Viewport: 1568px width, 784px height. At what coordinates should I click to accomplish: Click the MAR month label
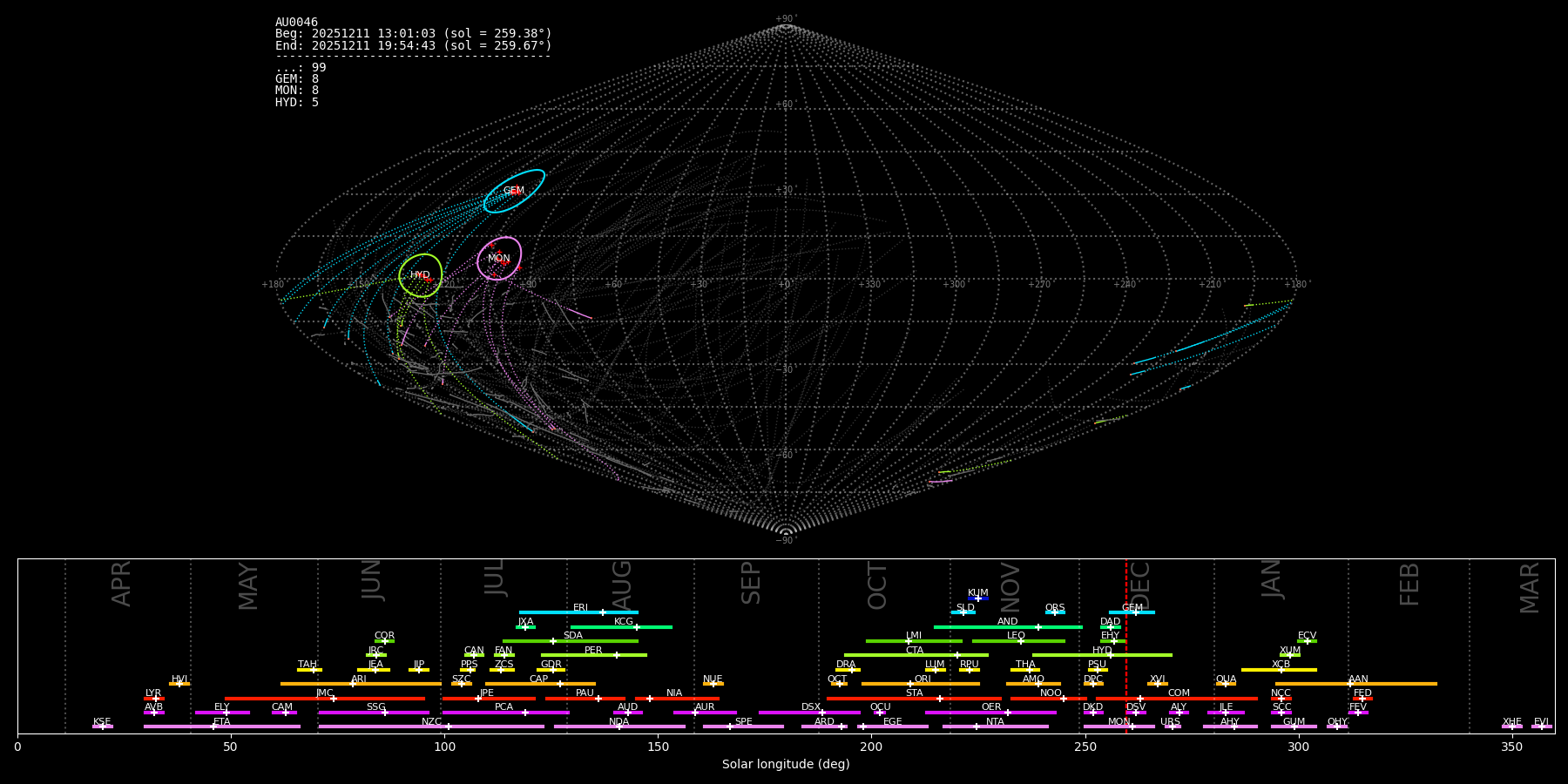[x=1530, y=588]
